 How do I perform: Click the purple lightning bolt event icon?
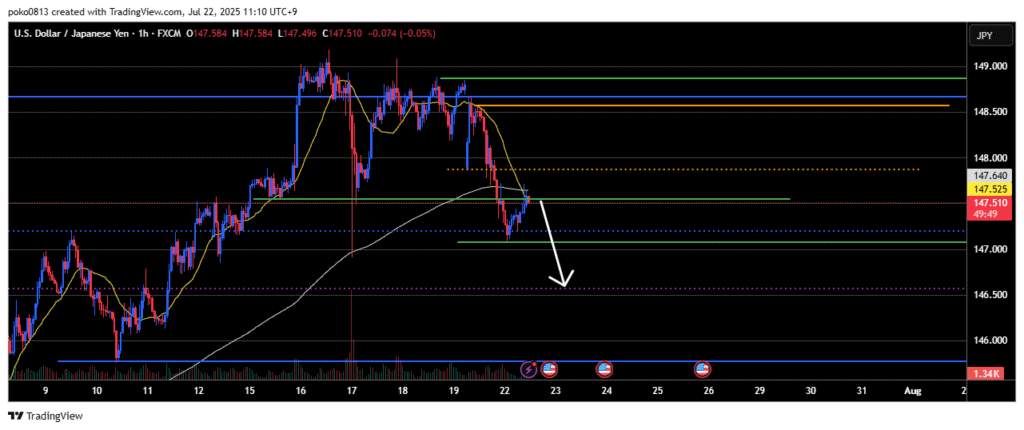point(529,369)
